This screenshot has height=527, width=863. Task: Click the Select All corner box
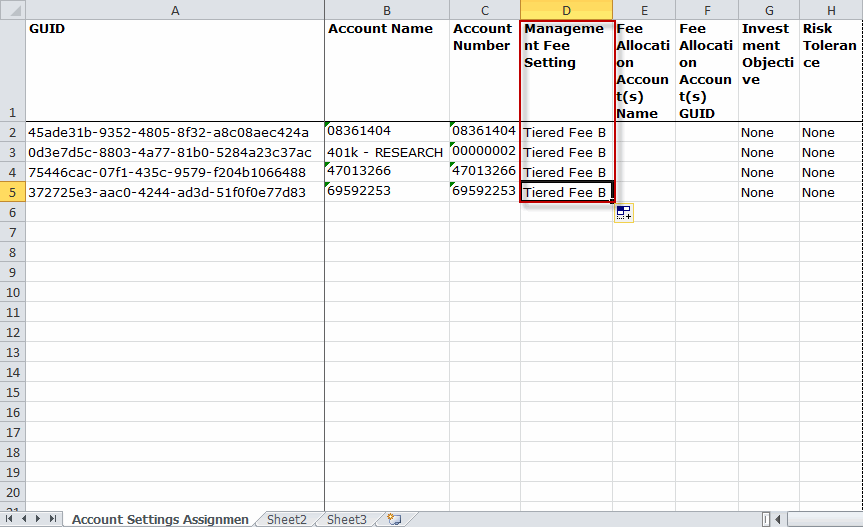click(12, 10)
